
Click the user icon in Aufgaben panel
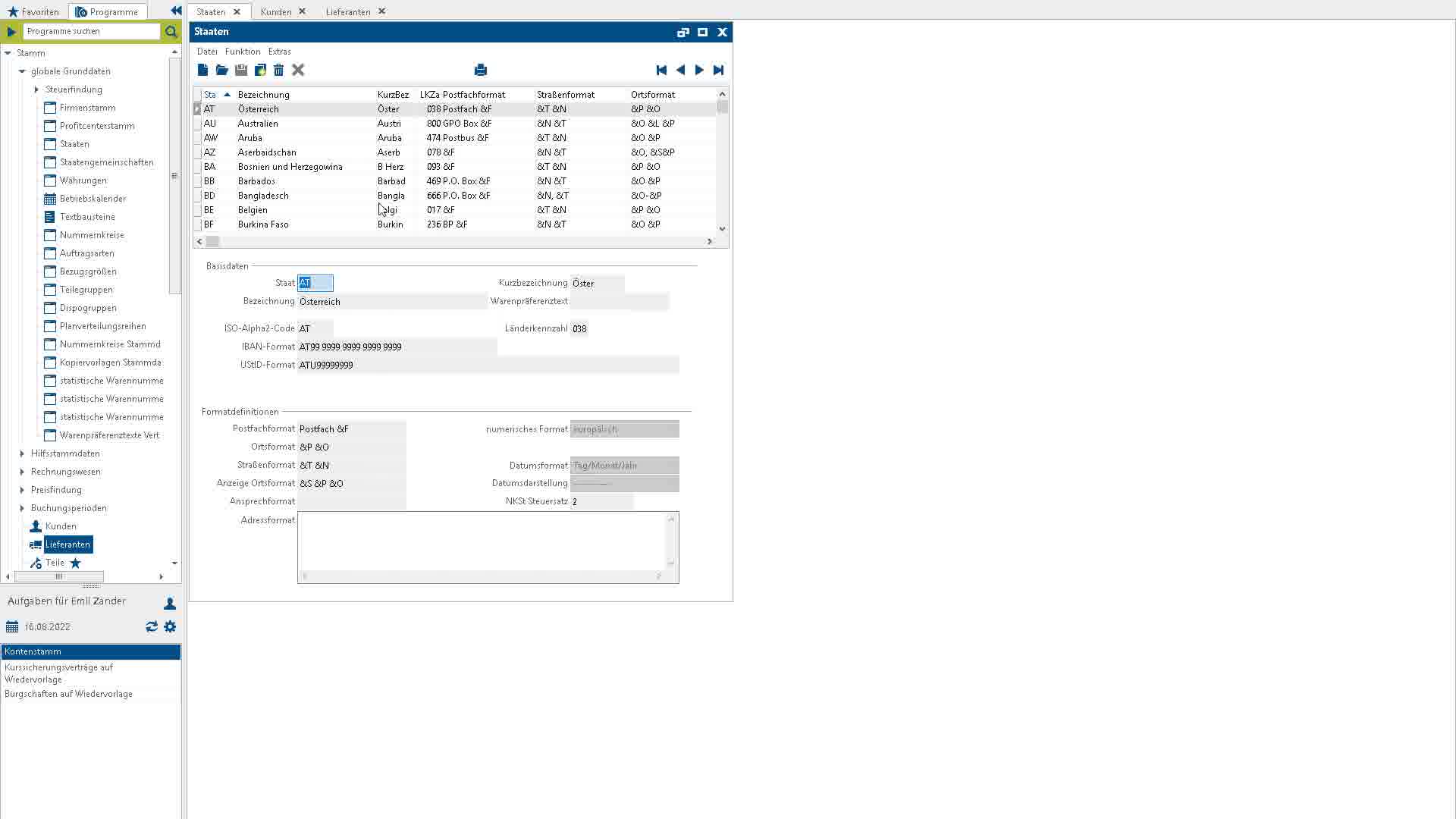coord(170,604)
